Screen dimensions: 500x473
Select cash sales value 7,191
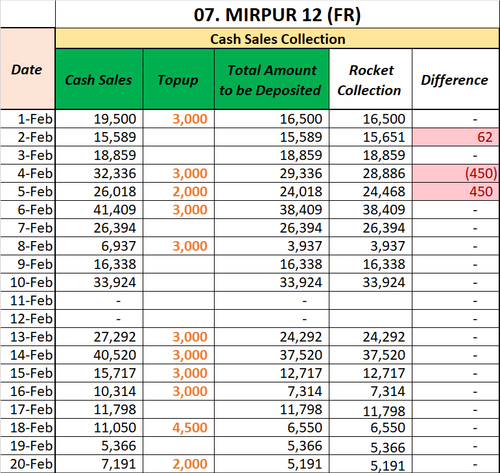tap(99, 464)
